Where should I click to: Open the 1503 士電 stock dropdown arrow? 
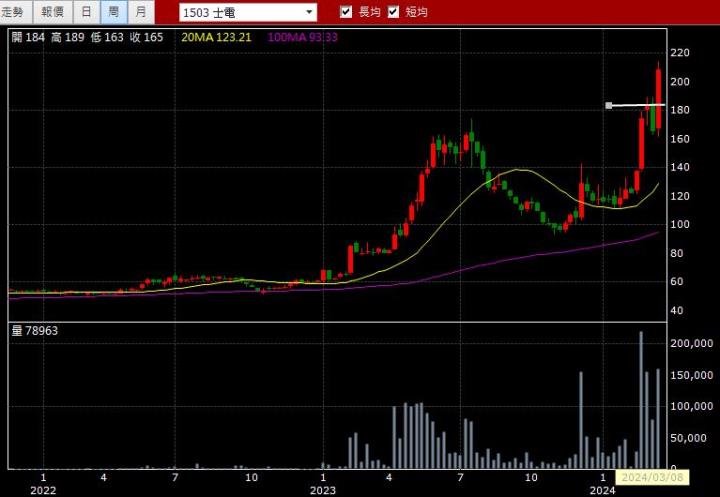point(309,13)
